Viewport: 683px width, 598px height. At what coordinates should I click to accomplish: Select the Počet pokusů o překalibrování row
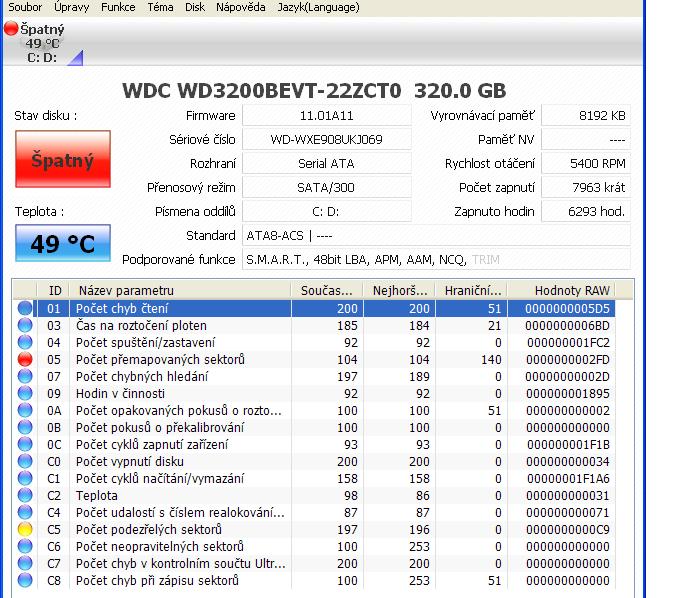tap(314, 427)
